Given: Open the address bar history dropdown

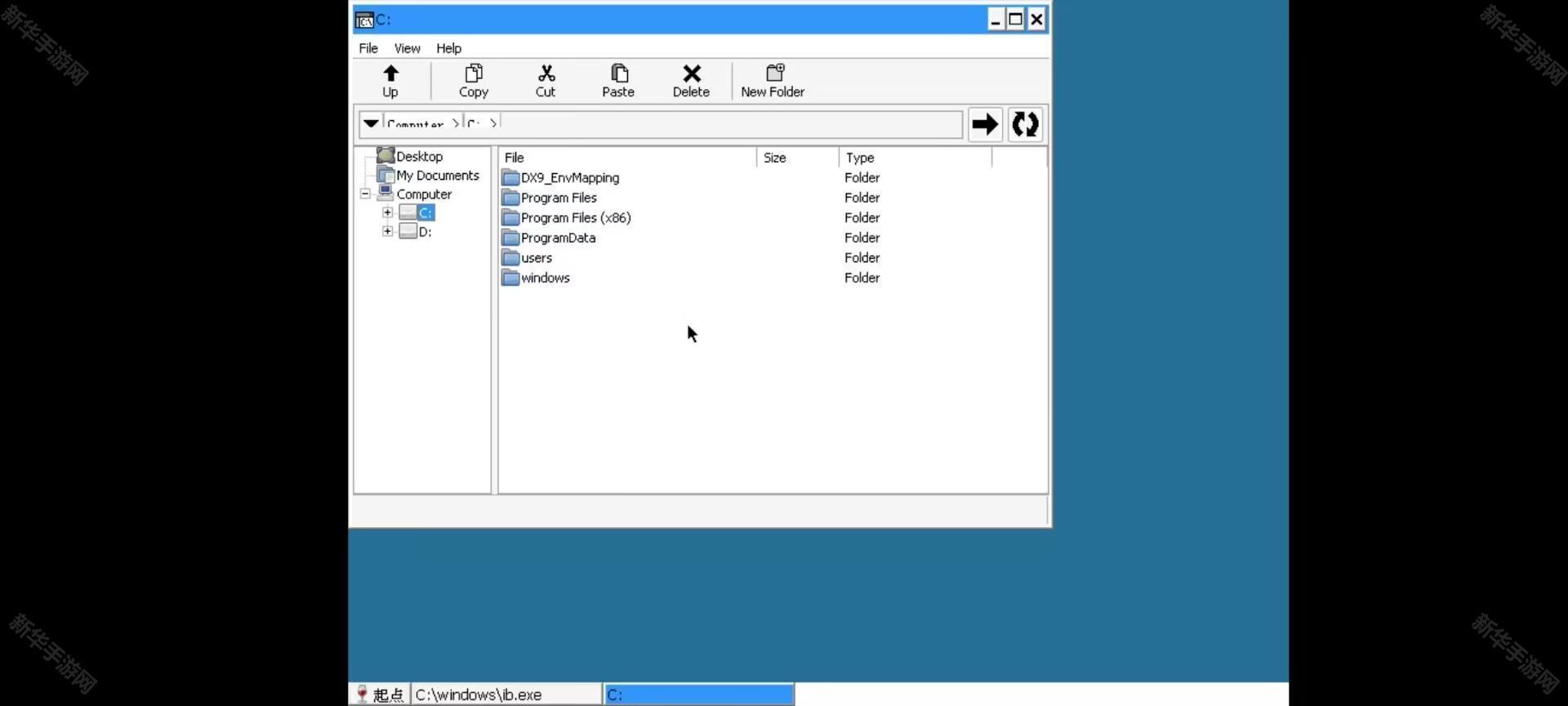Looking at the screenshot, I should pyautogui.click(x=371, y=123).
